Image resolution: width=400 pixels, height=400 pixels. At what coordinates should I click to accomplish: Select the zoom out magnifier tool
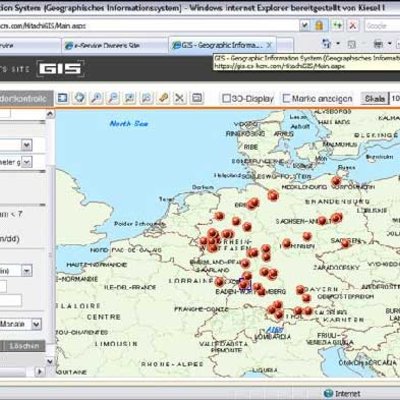113,98
